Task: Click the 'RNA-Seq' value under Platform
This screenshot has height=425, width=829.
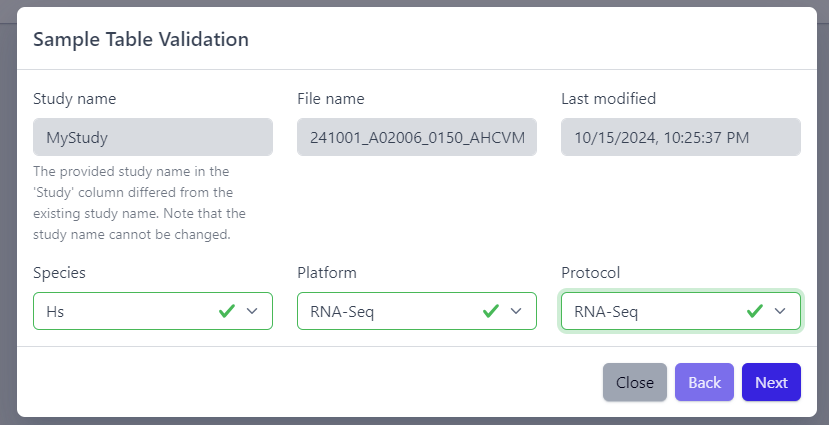Action: 342,311
